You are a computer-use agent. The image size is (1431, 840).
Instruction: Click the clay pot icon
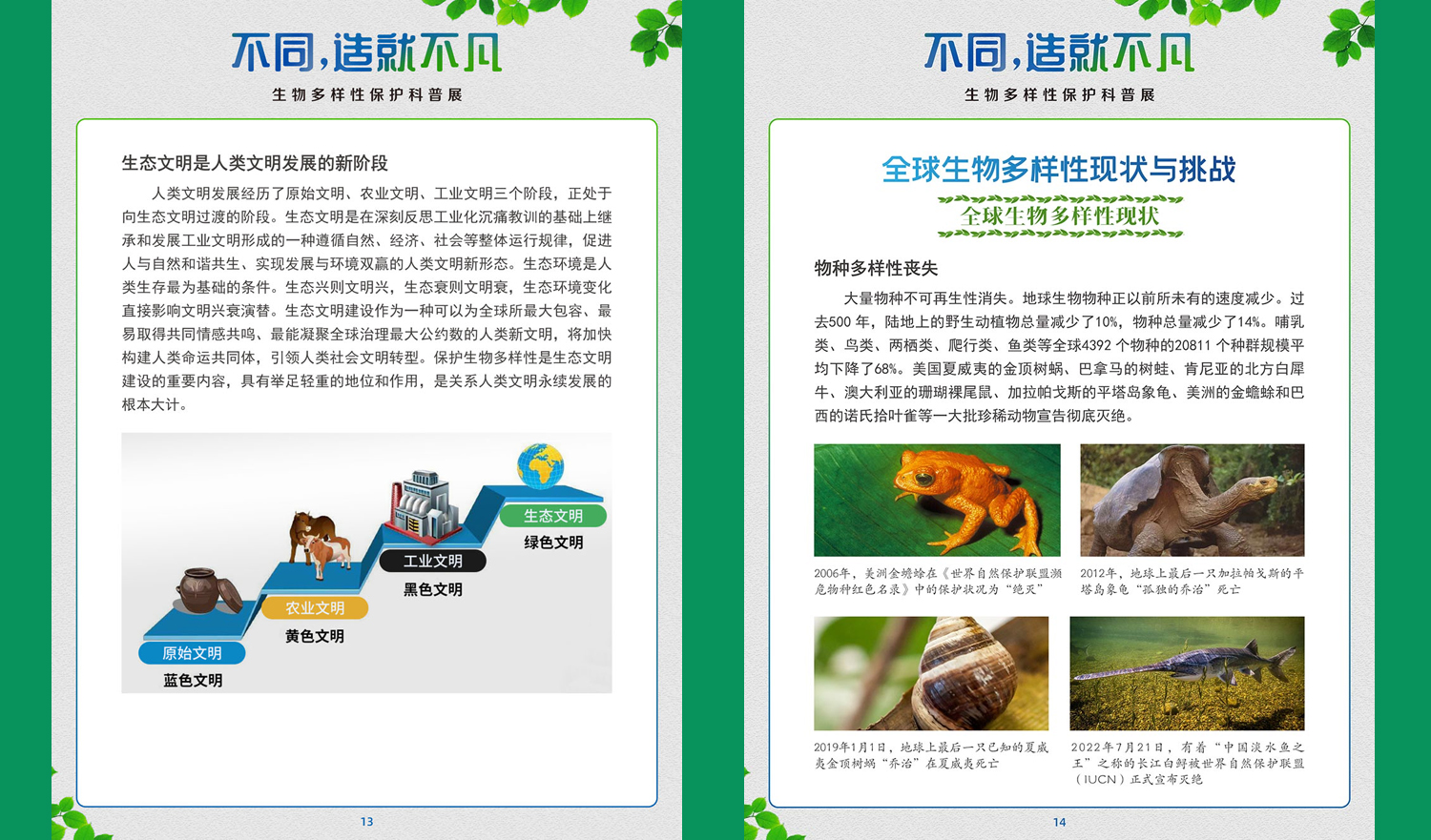205,590
